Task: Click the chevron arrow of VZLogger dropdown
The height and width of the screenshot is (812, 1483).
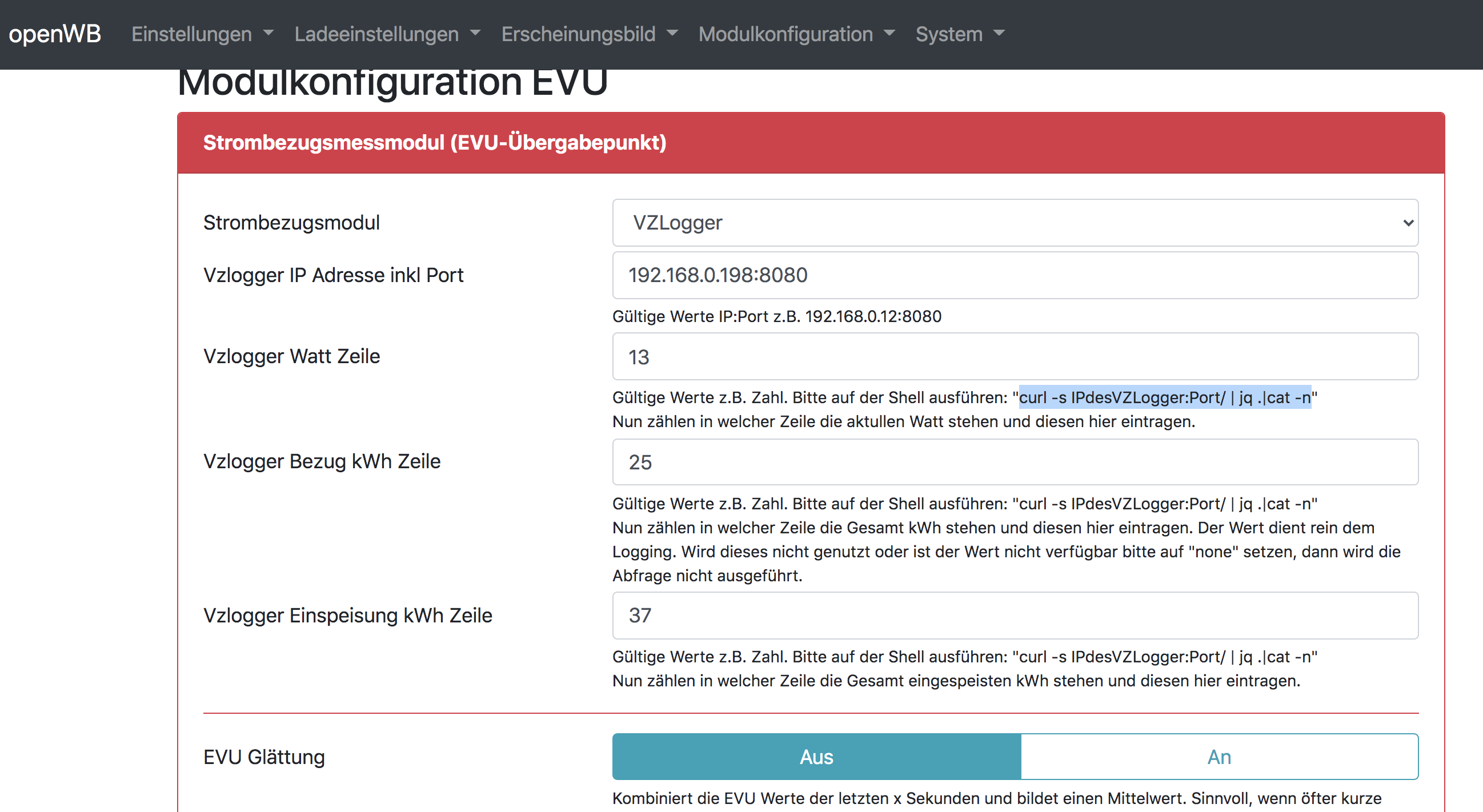Action: (x=1408, y=223)
